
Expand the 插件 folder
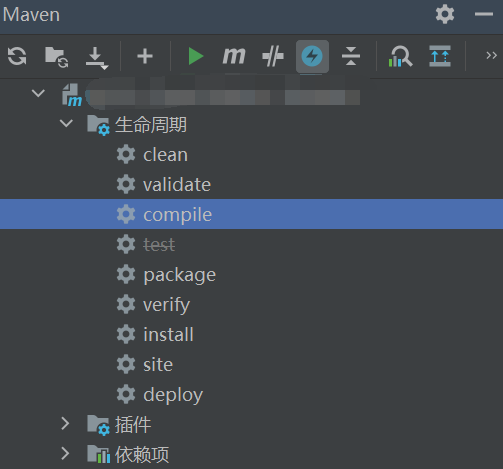65,424
